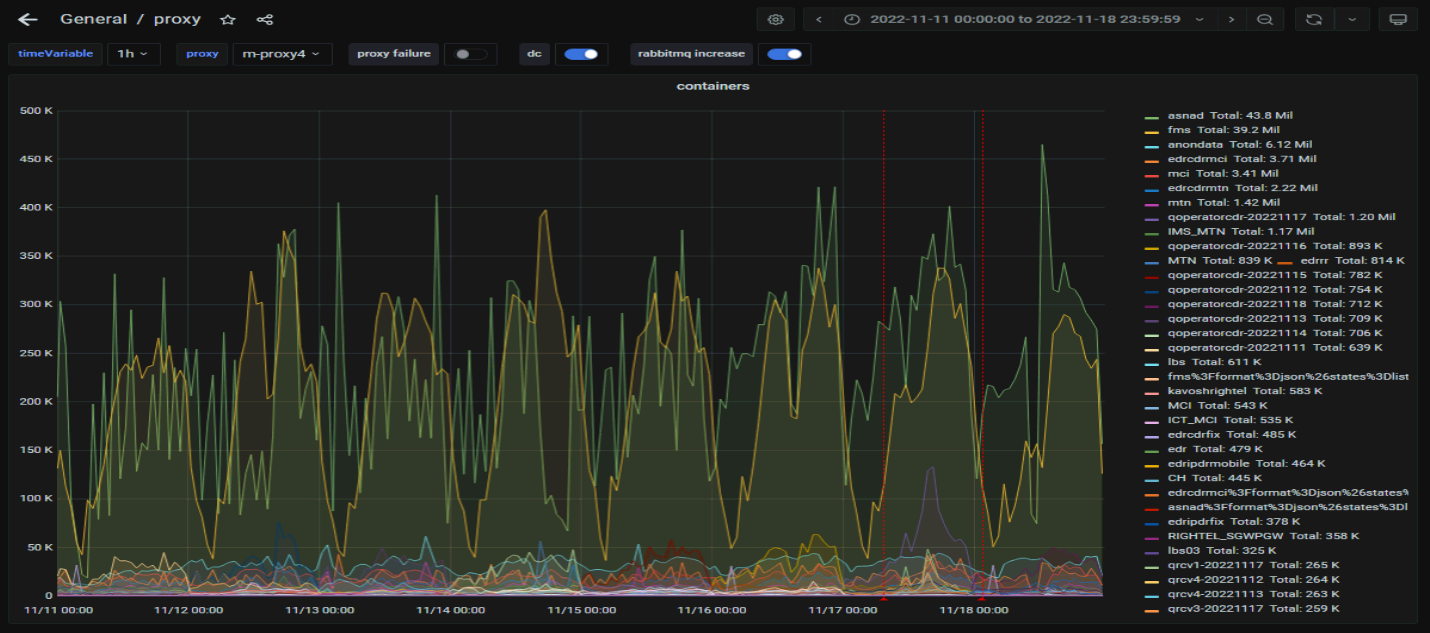Click the share dashboard icon

(265, 20)
